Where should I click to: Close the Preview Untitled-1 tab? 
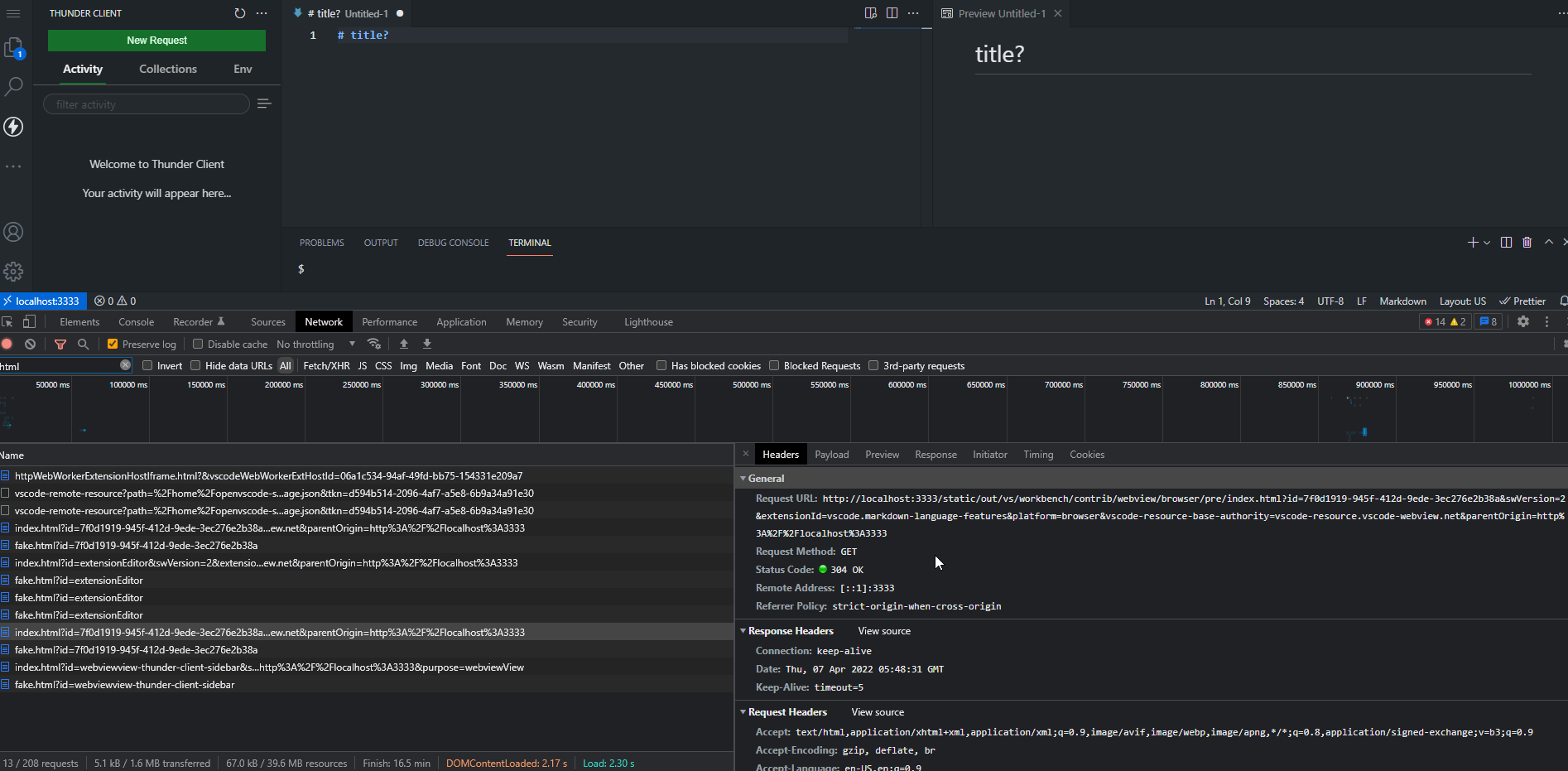tap(1058, 13)
